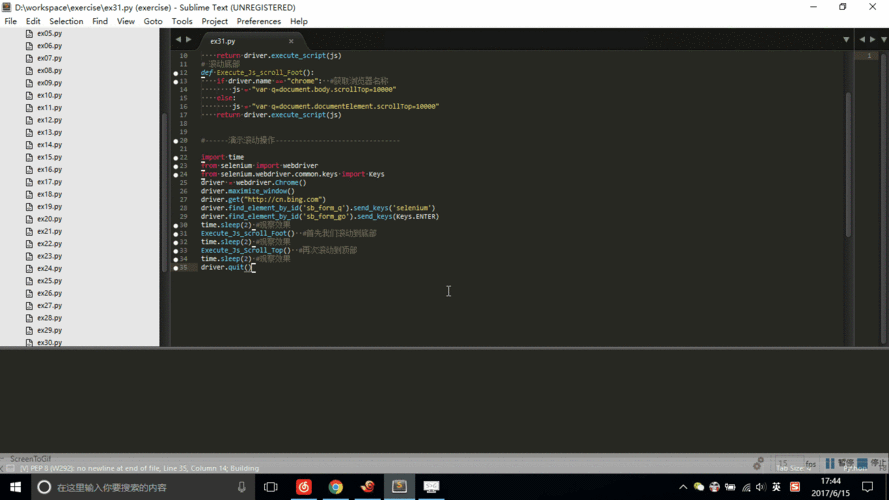Open the far-right panel dropdown arrow
The width and height of the screenshot is (889, 500).
(883, 40)
